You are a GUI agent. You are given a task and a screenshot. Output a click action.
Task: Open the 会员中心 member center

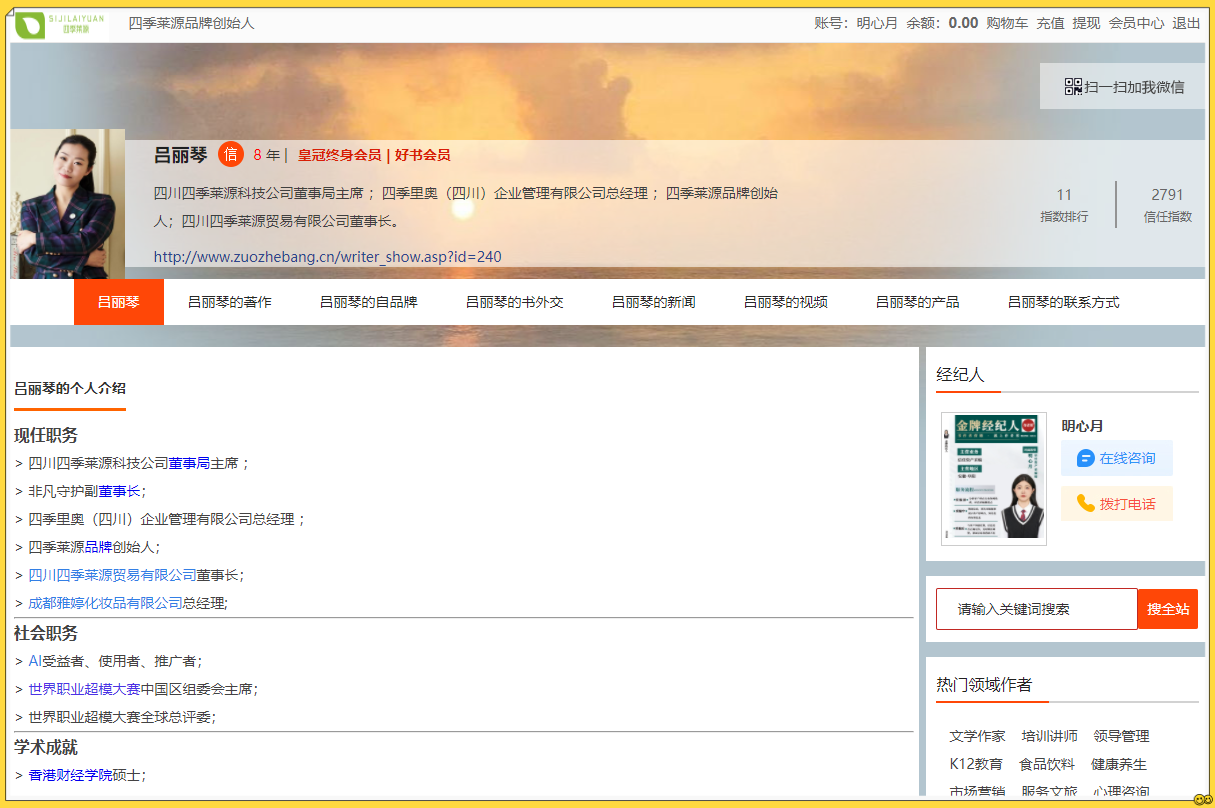click(1136, 23)
